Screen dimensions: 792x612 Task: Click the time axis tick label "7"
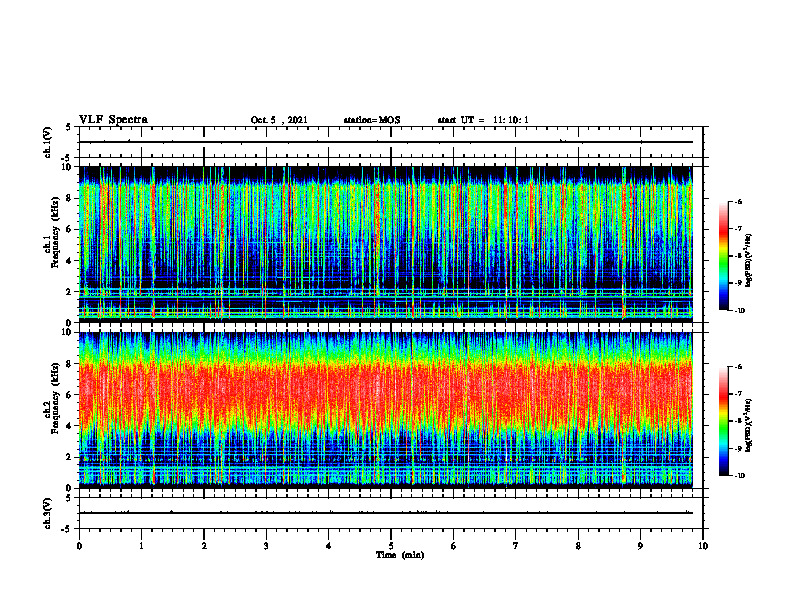pyautogui.click(x=516, y=546)
